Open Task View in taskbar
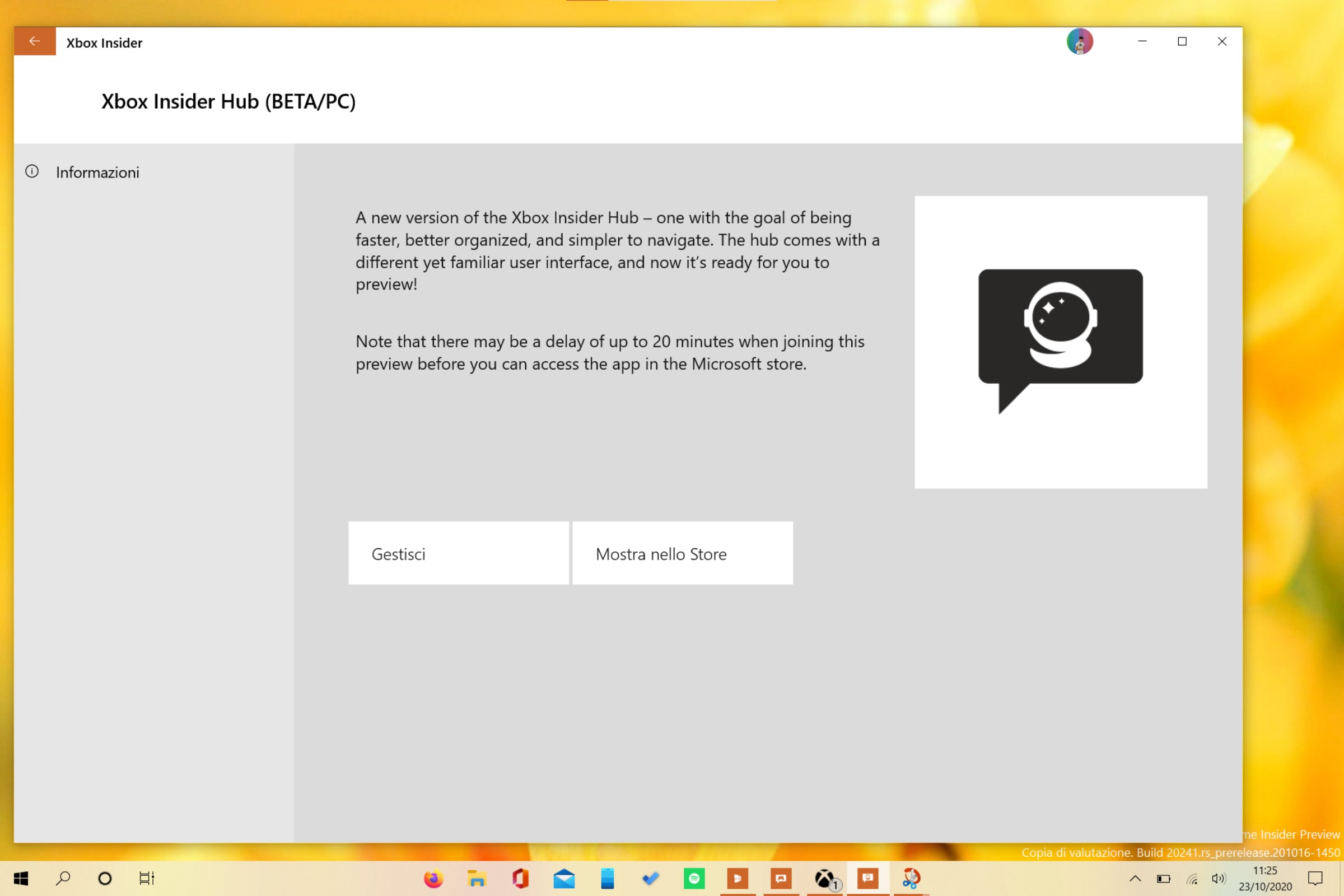The width and height of the screenshot is (1344, 896). coord(147,878)
